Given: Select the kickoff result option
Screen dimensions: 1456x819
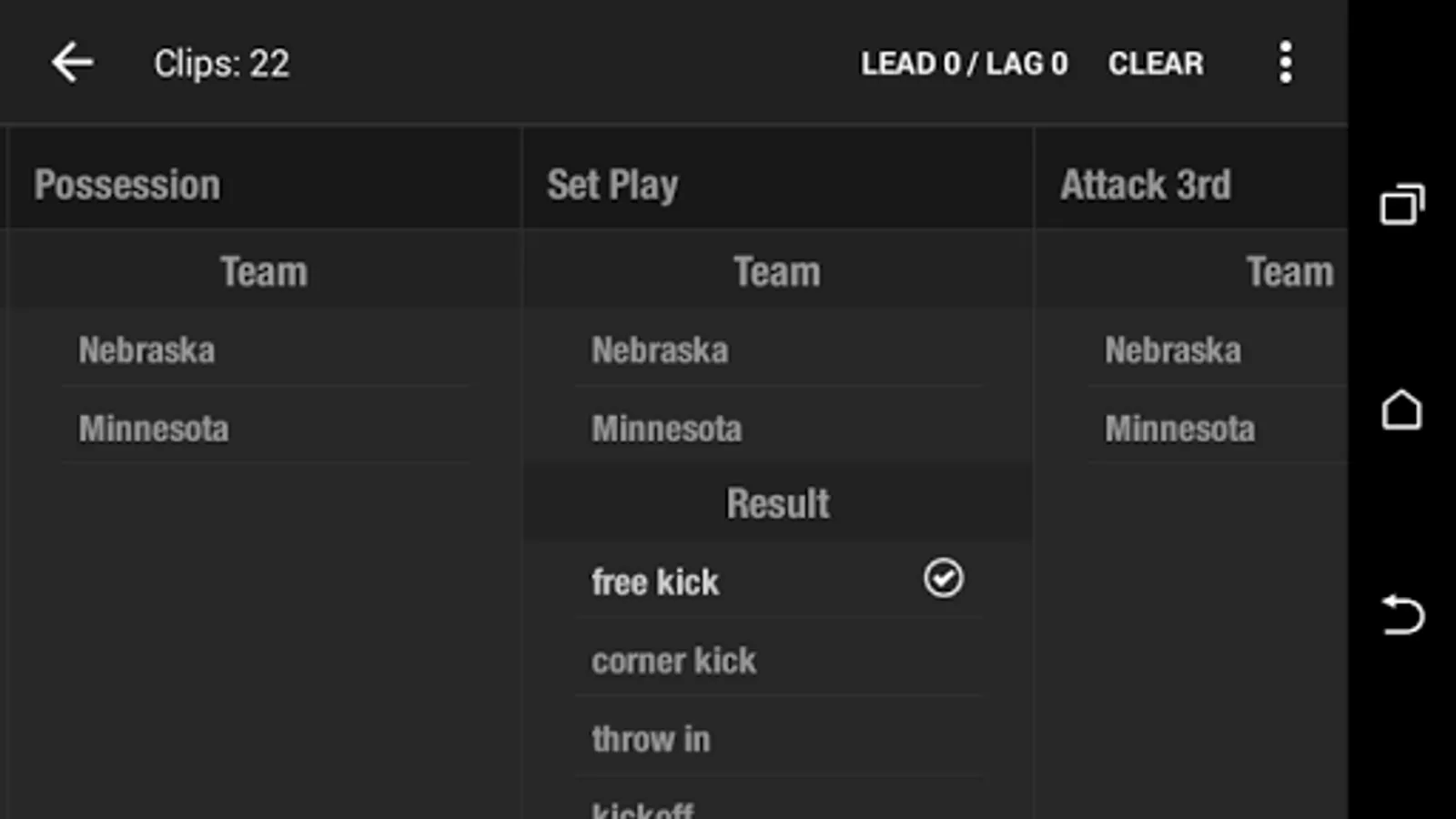Looking at the screenshot, I should [642, 809].
